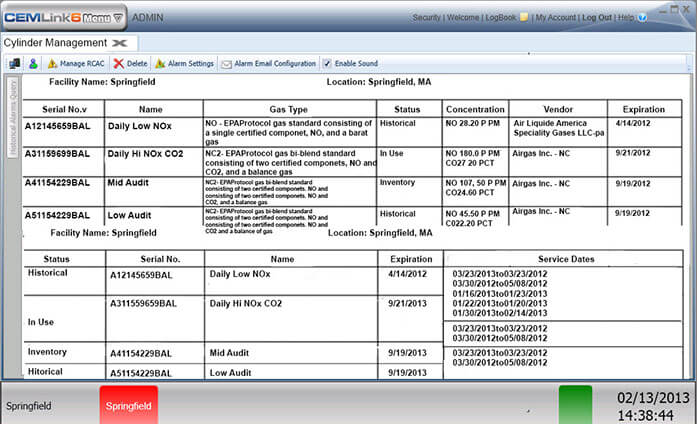The height and width of the screenshot is (424, 697).
Task: Open the Help link
Action: [625, 17]
